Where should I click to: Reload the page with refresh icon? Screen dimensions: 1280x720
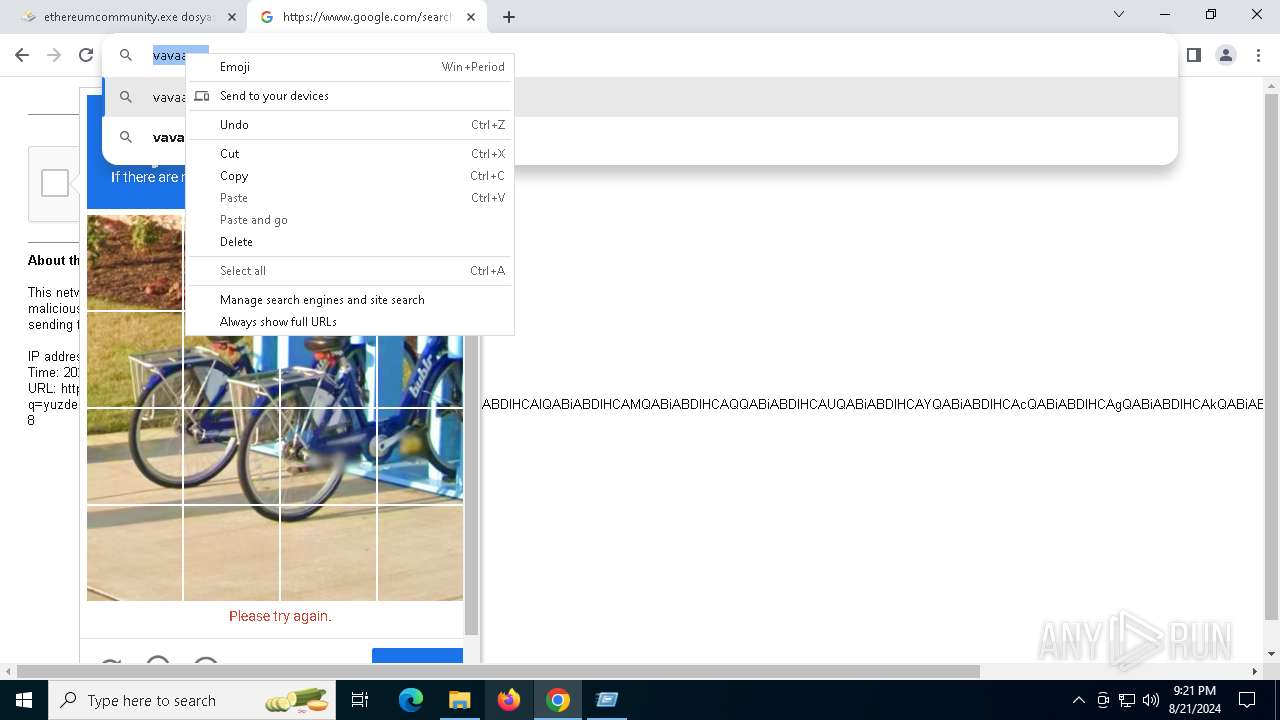(x=86, y=55)
